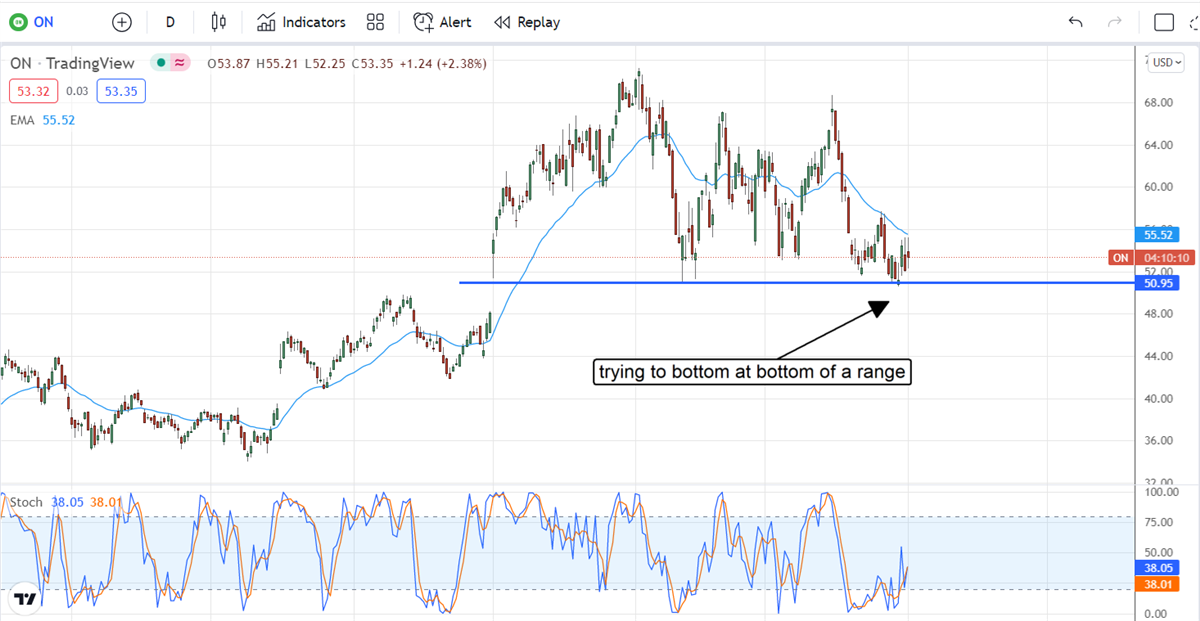Viewport: 1200px width, 621px height.
Task: Open the indicator templates grid icon
Action: (375, 22)
